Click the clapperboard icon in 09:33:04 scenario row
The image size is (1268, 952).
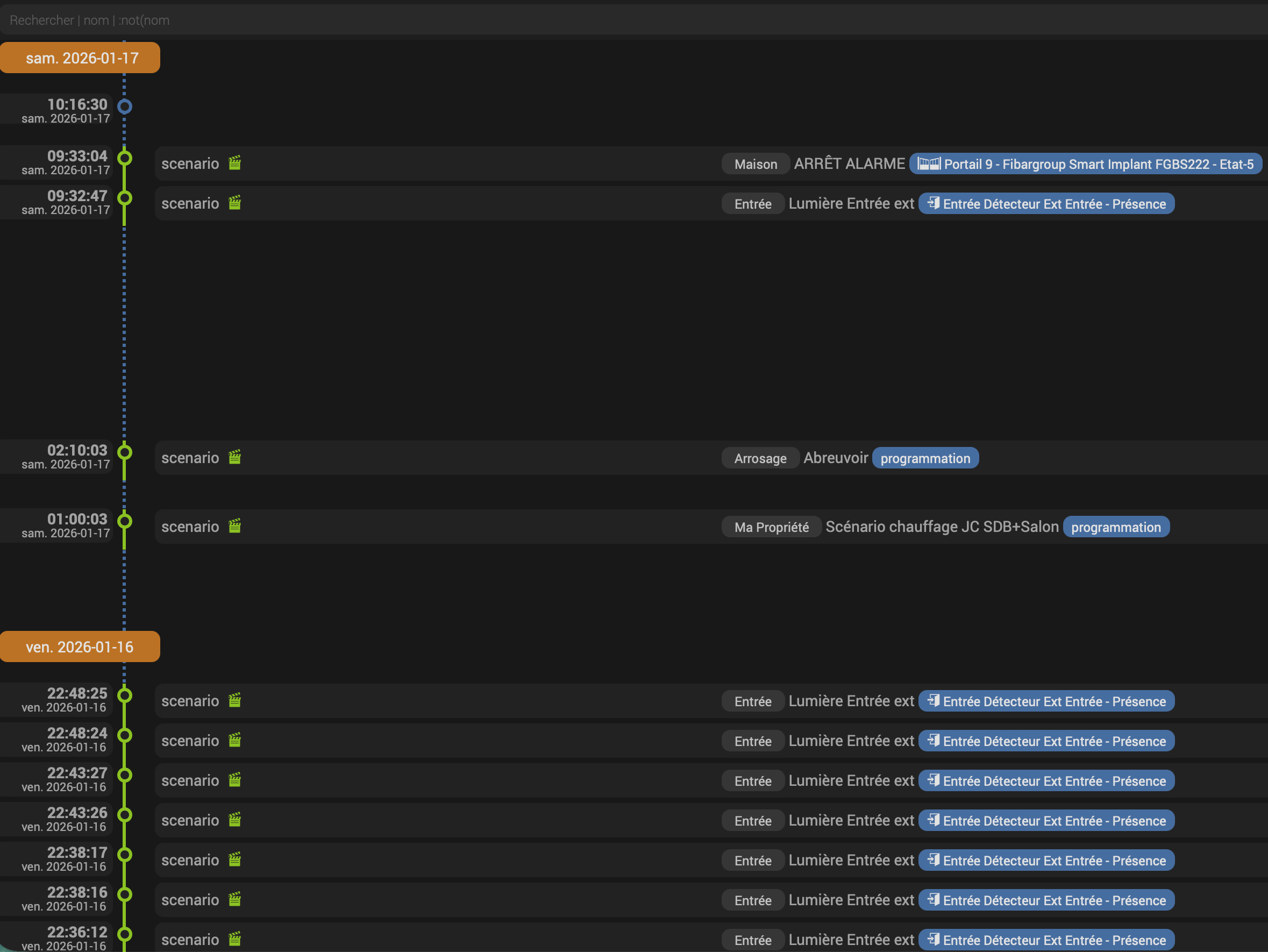234,164
